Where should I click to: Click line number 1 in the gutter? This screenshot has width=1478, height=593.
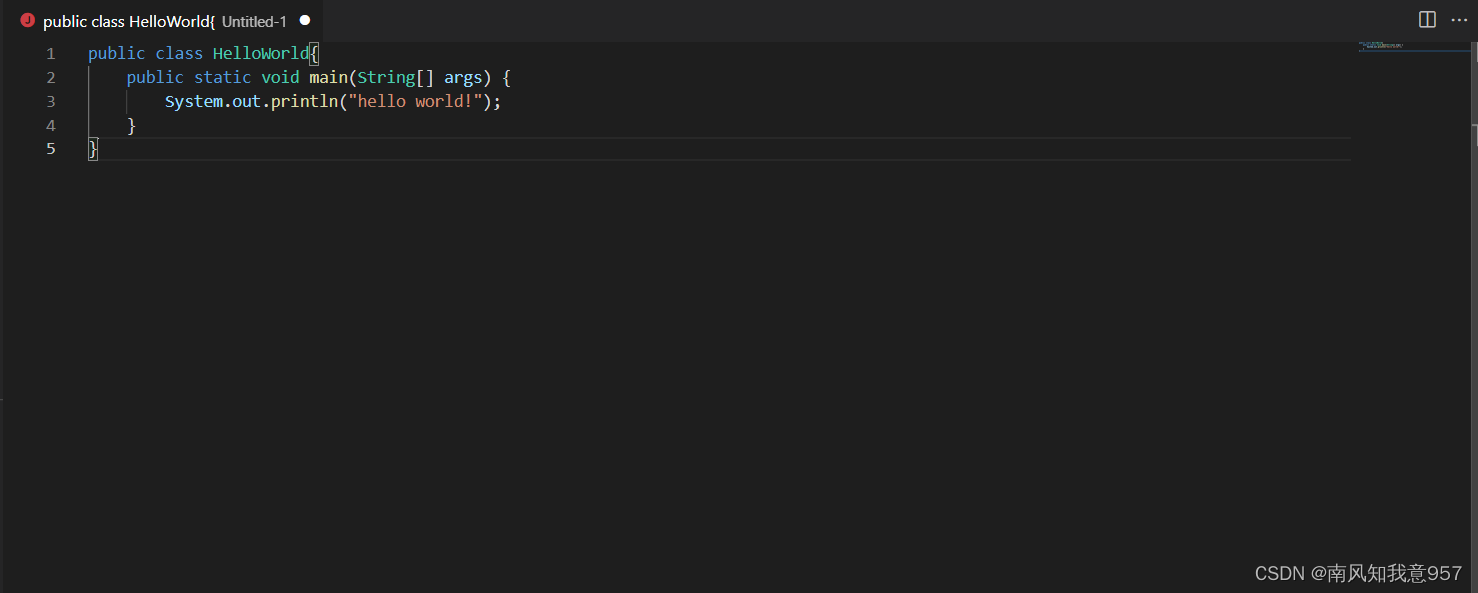(50, 53)
